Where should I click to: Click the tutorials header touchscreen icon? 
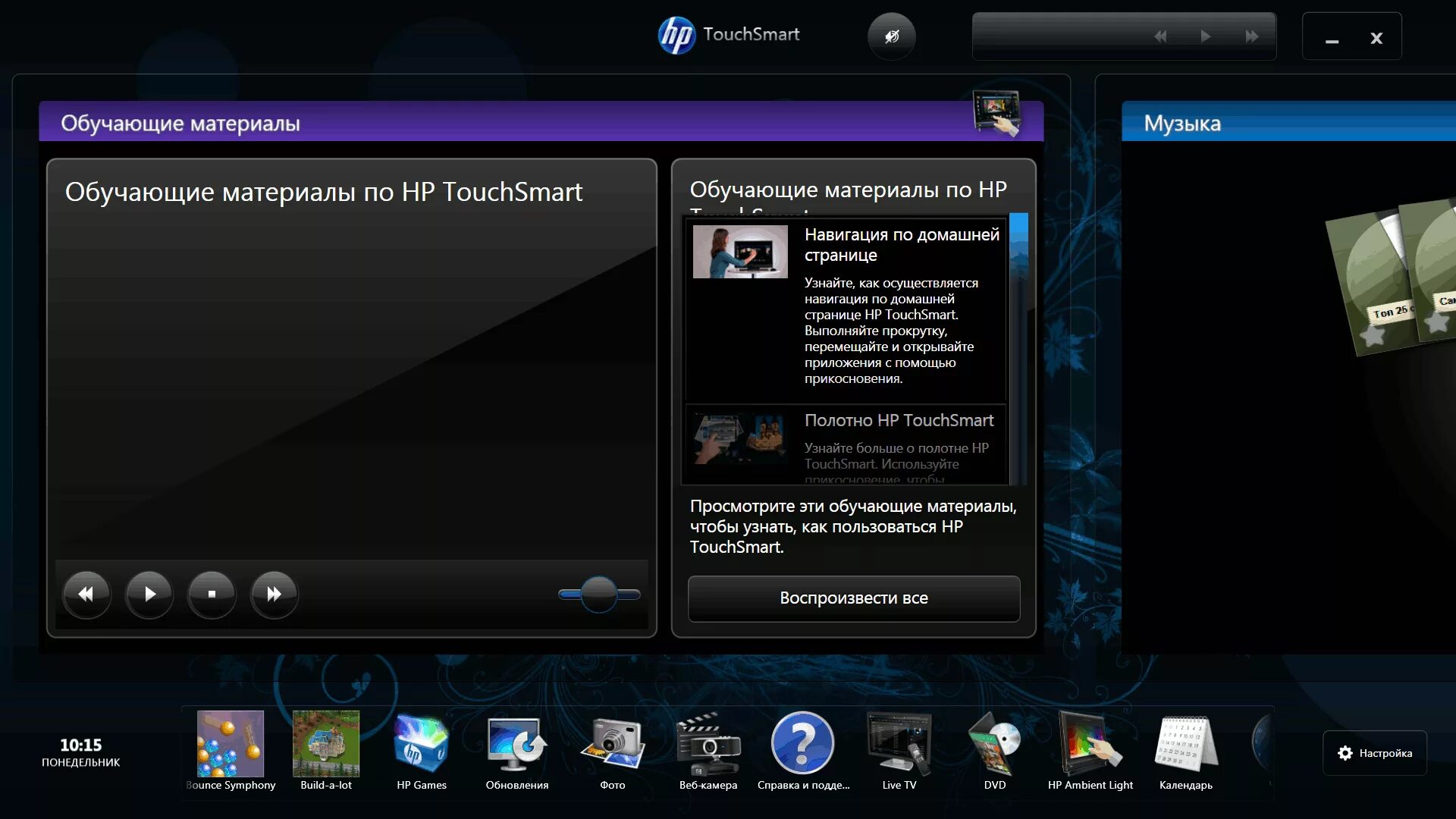[x=996, y=112]
